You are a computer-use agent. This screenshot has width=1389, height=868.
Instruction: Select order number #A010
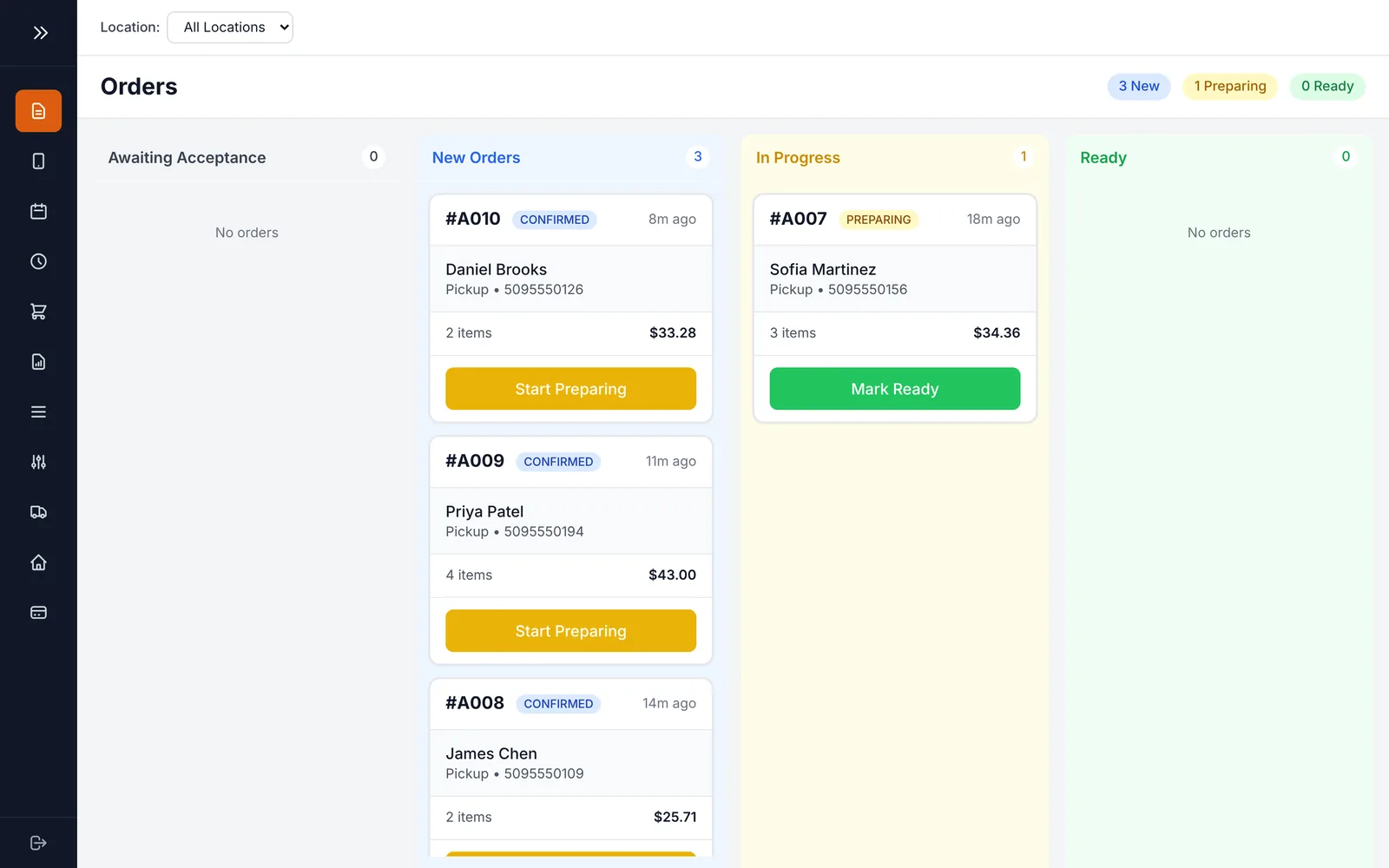(x=473, y=219)
